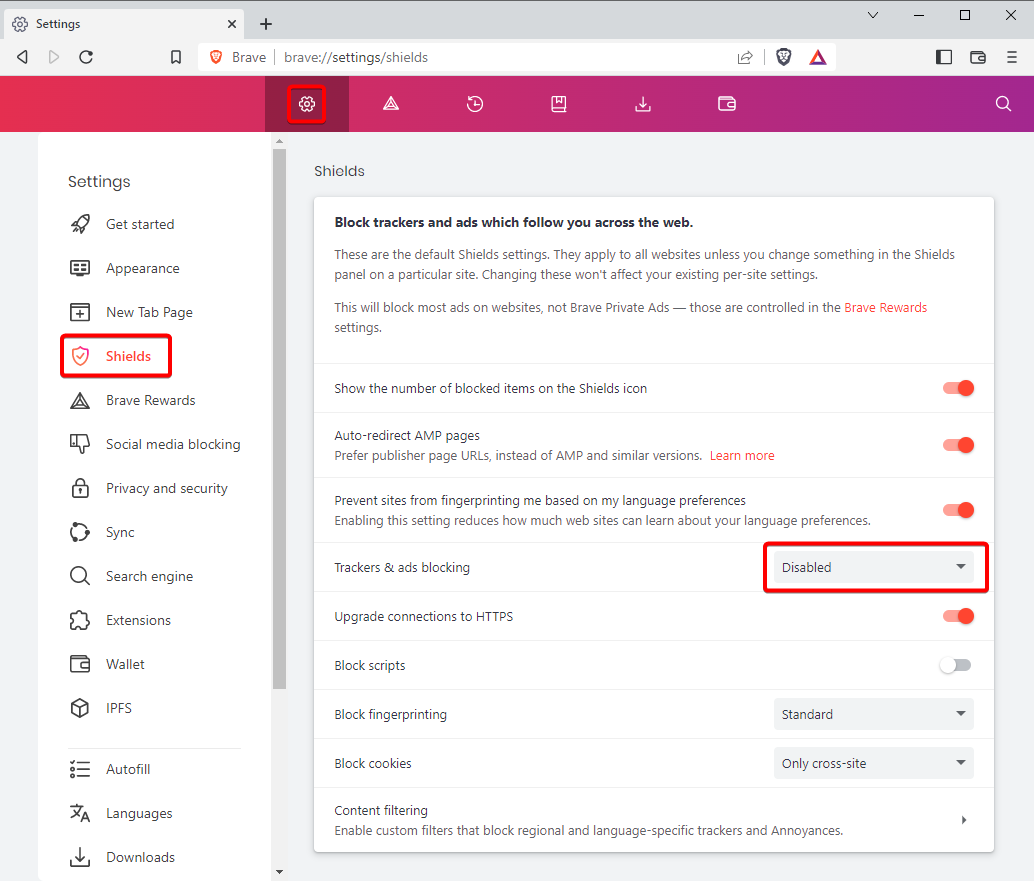Enable the Block scripts switch

[x=956, y=665]
